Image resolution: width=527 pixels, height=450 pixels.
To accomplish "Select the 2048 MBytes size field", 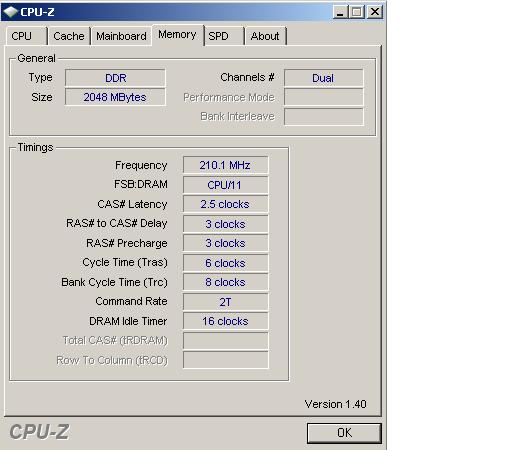I will coord(115,97).
